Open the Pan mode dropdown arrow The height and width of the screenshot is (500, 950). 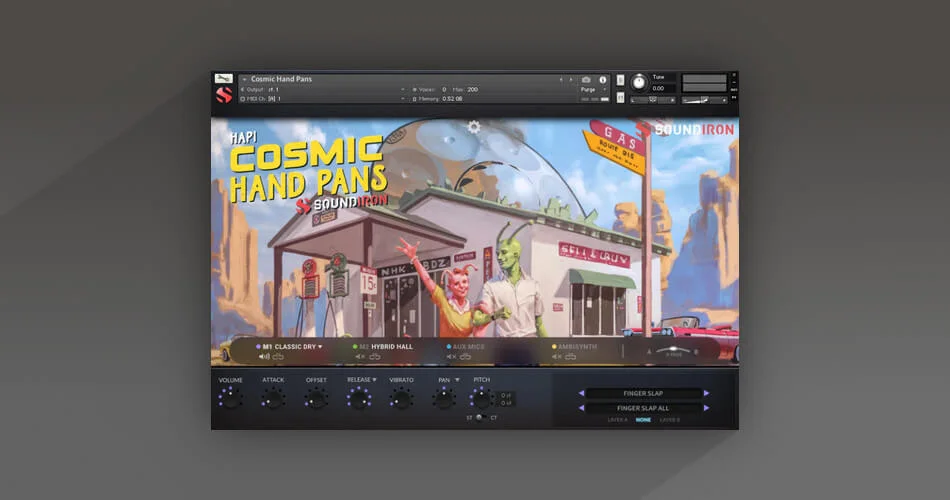(x=457, y=380)
